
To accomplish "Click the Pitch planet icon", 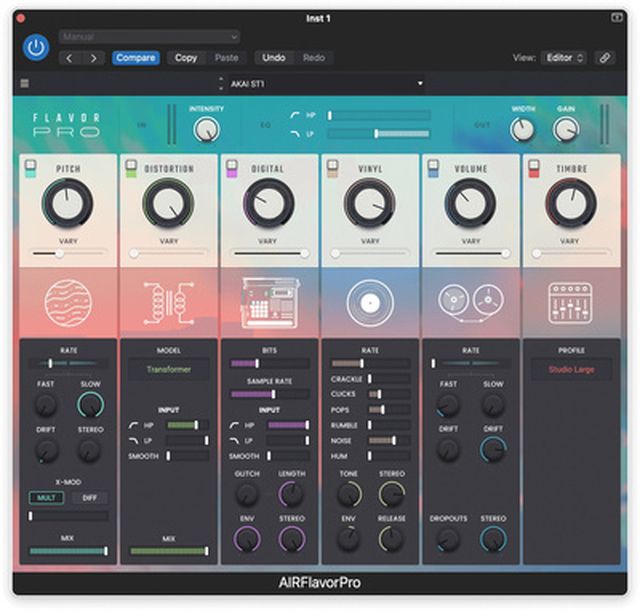I will click(x=68, y=302).
